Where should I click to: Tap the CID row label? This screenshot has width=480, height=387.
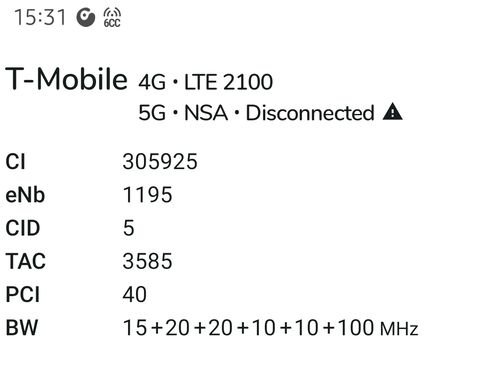23,228
